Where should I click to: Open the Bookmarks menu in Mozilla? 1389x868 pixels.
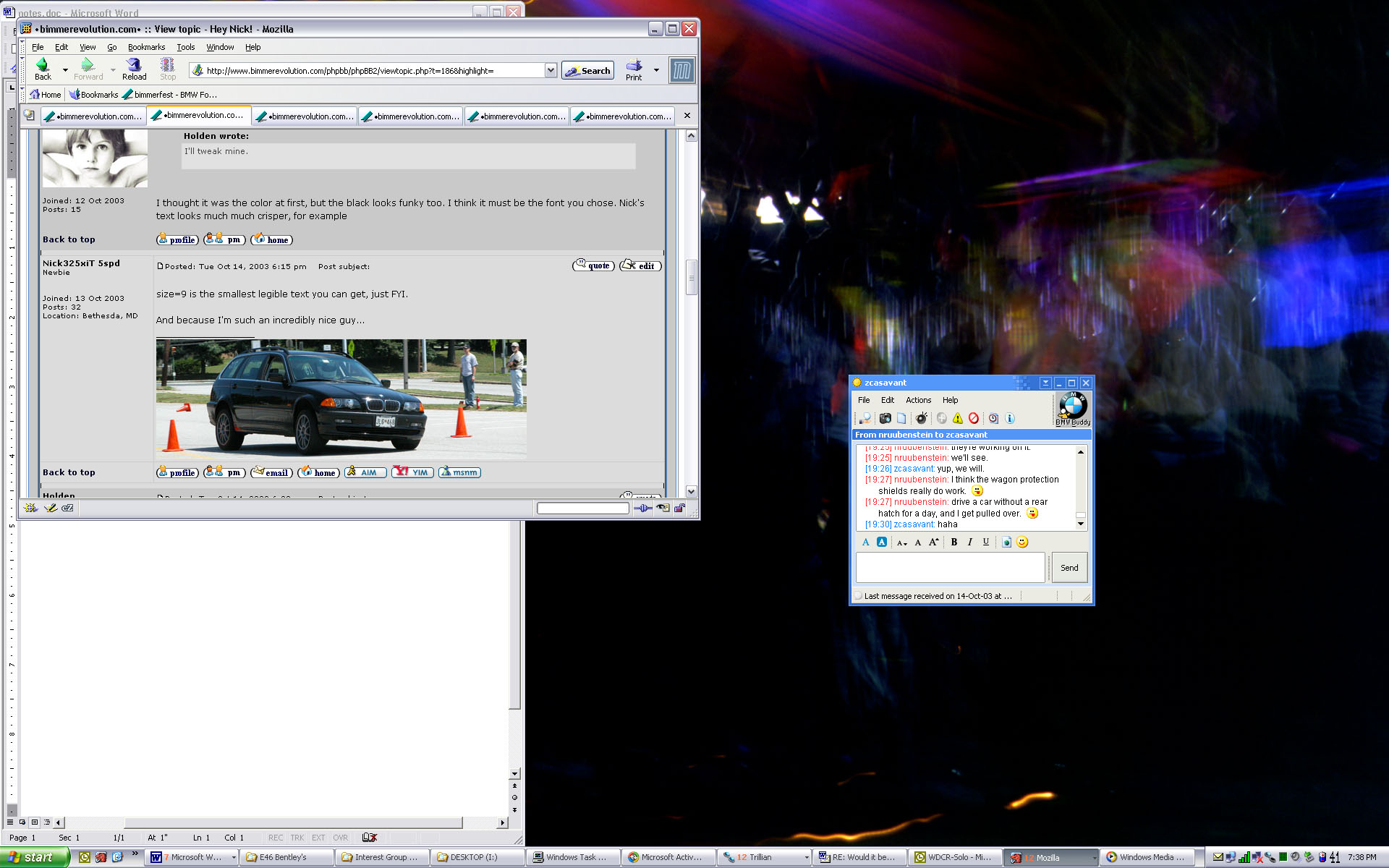click(x=146, y=47)
